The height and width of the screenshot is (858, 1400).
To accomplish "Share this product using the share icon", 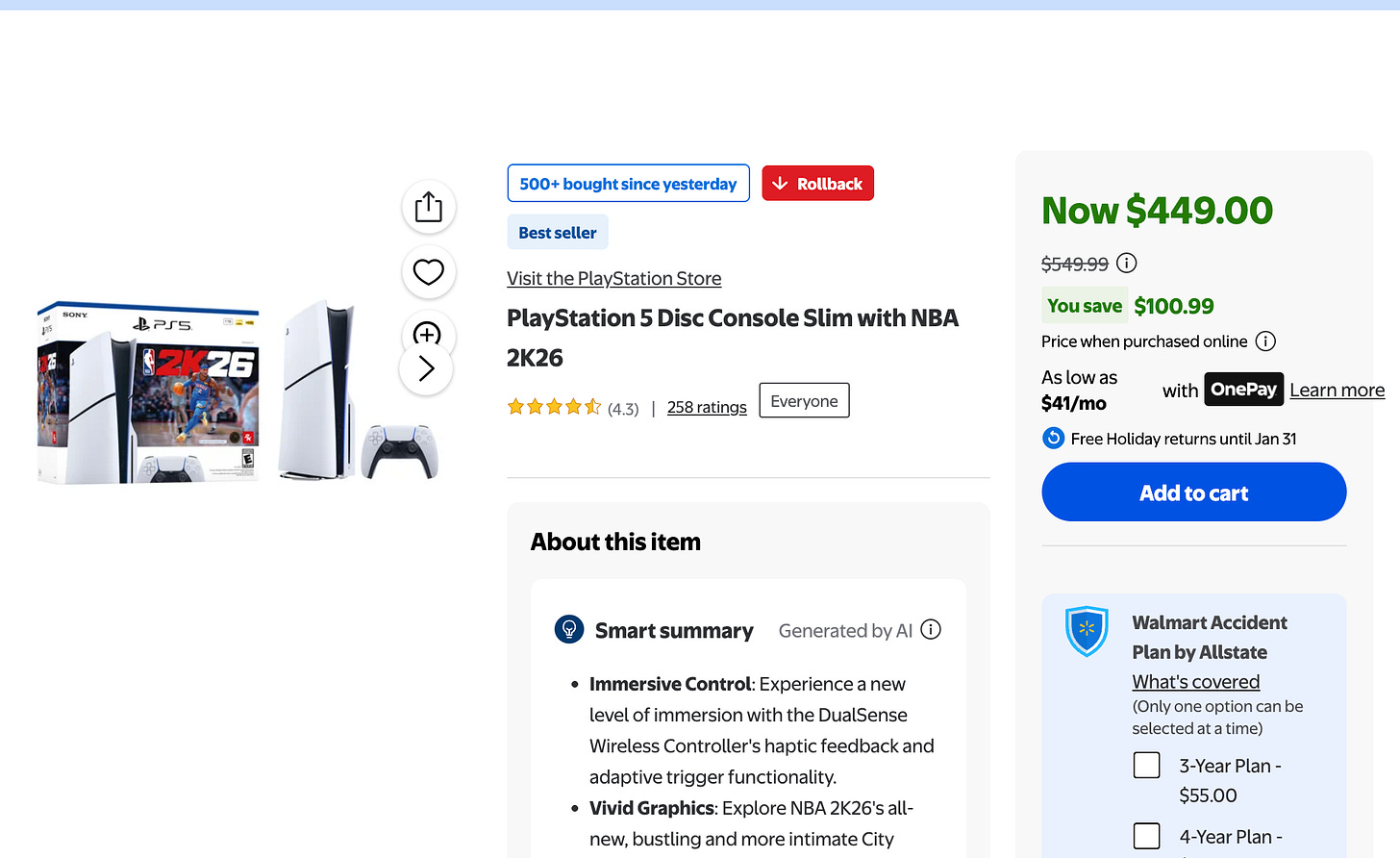I will click(x=428, y=206).
